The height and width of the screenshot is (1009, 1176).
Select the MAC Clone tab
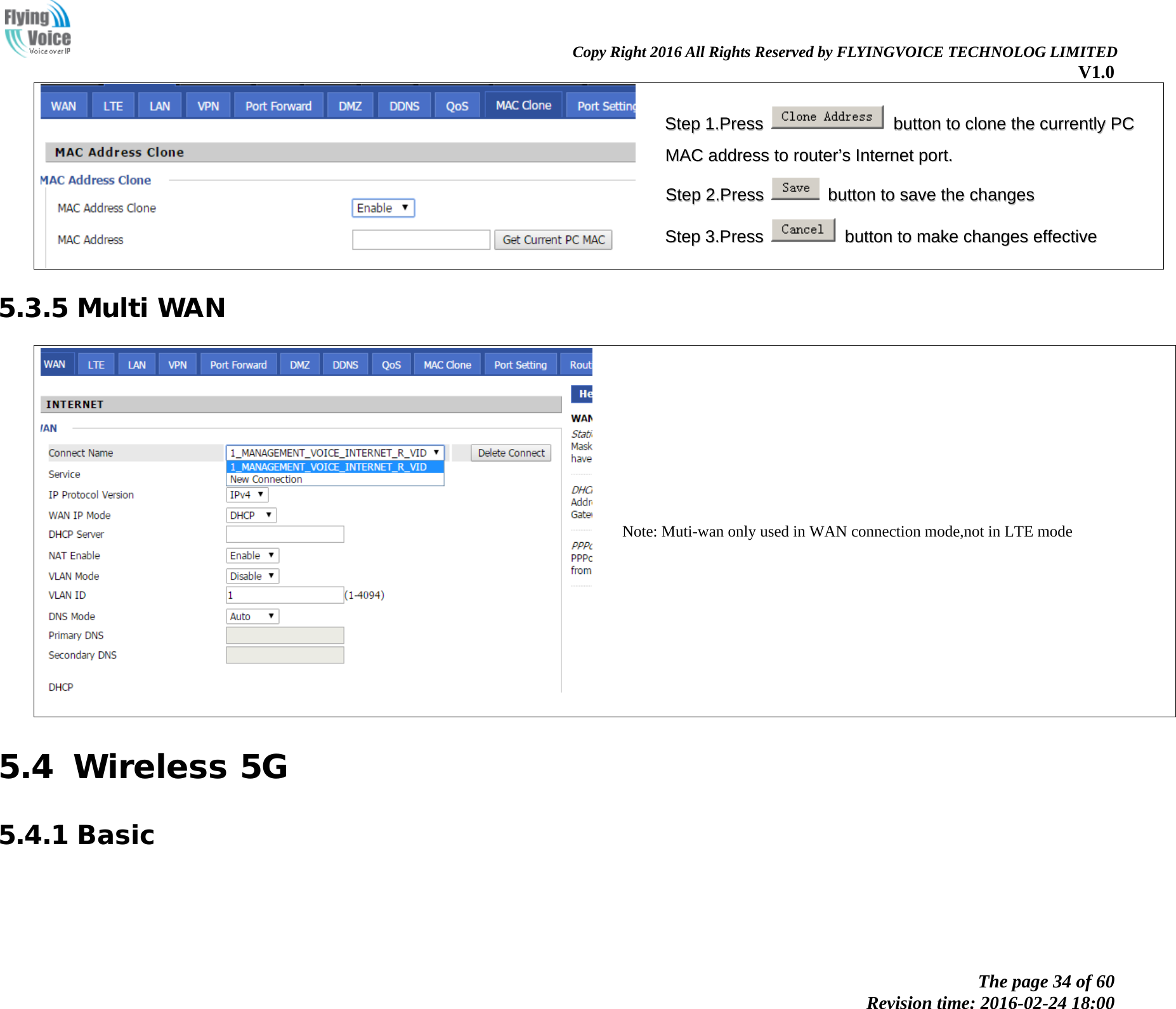tap(523, 105)
